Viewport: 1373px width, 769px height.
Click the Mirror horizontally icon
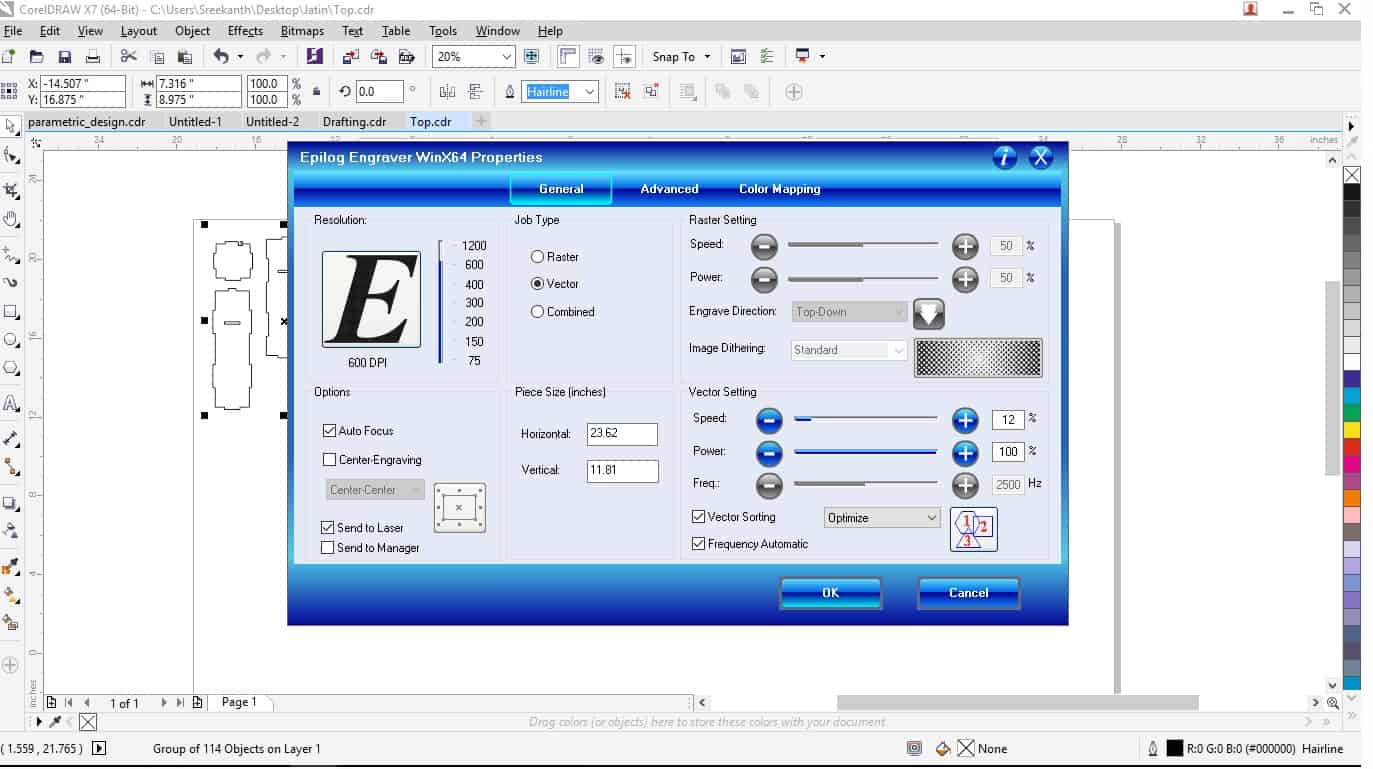[447, 91]
